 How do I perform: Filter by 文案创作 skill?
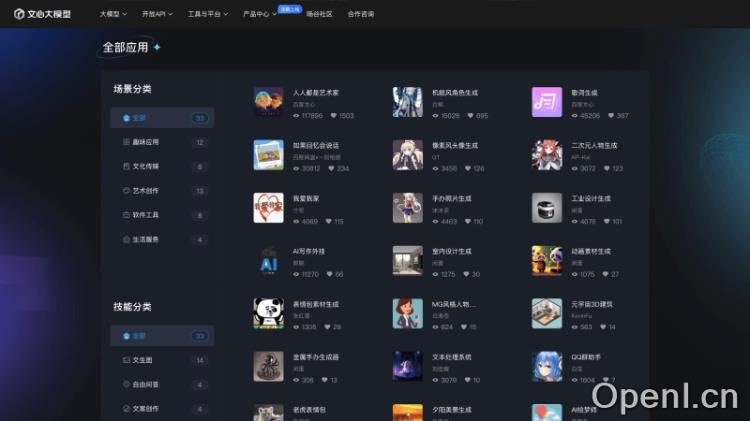pos(162,409)
